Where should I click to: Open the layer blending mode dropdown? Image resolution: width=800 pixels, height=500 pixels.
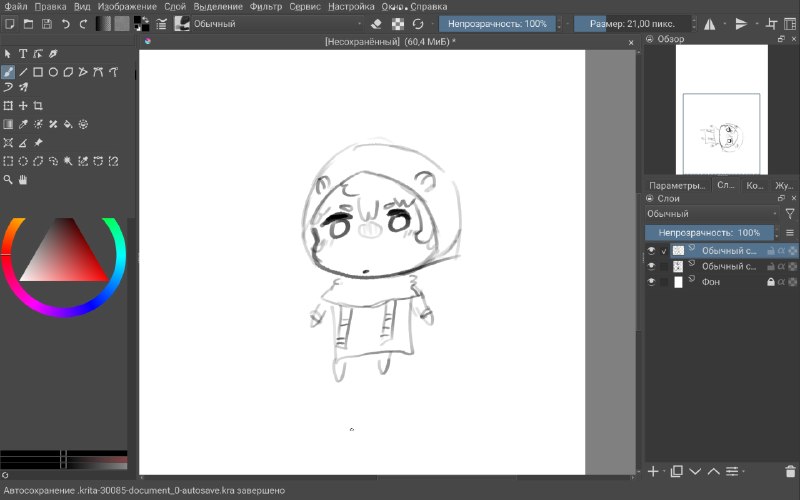[x=712, y=214]
